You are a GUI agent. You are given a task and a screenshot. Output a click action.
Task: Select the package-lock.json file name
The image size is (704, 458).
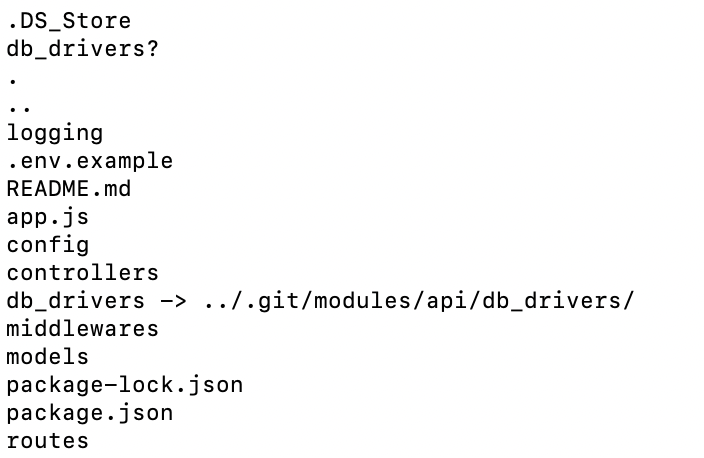(124, 384)
